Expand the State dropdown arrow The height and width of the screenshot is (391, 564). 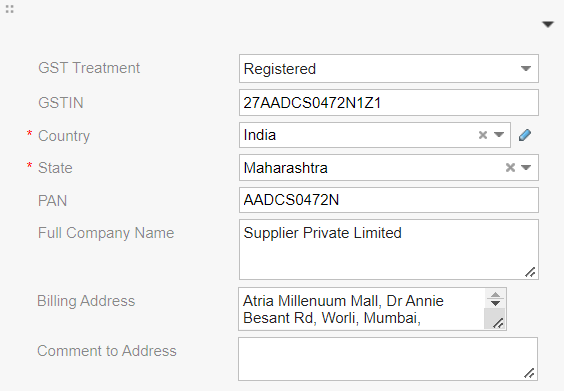coord(526,167)
